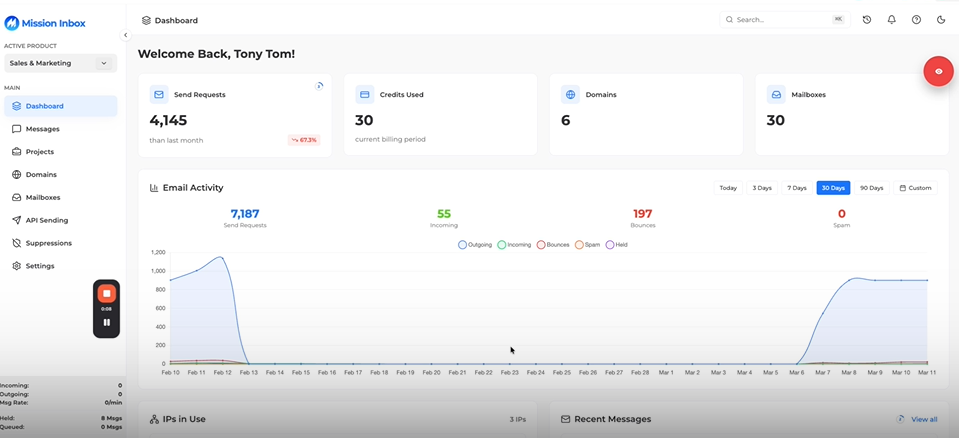The height and width of the screenshot is (438, 959).
Task: Go to Messages in the sidebar
Action: 61,129
